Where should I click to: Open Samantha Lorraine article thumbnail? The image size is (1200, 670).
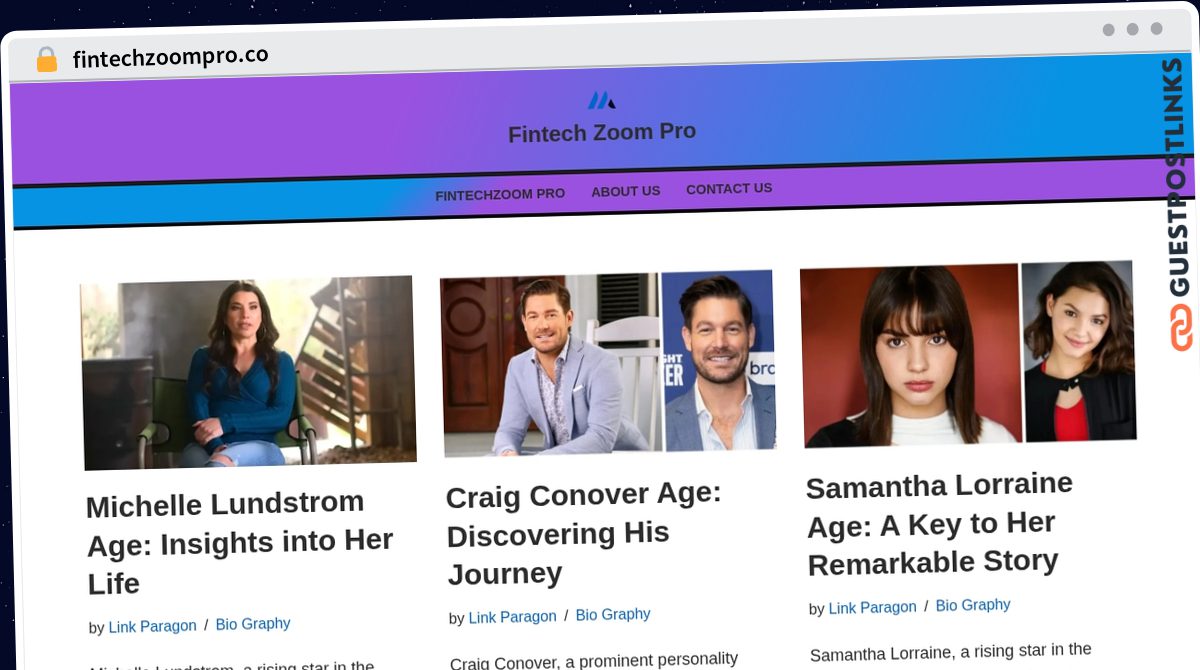tap(968, 353)
